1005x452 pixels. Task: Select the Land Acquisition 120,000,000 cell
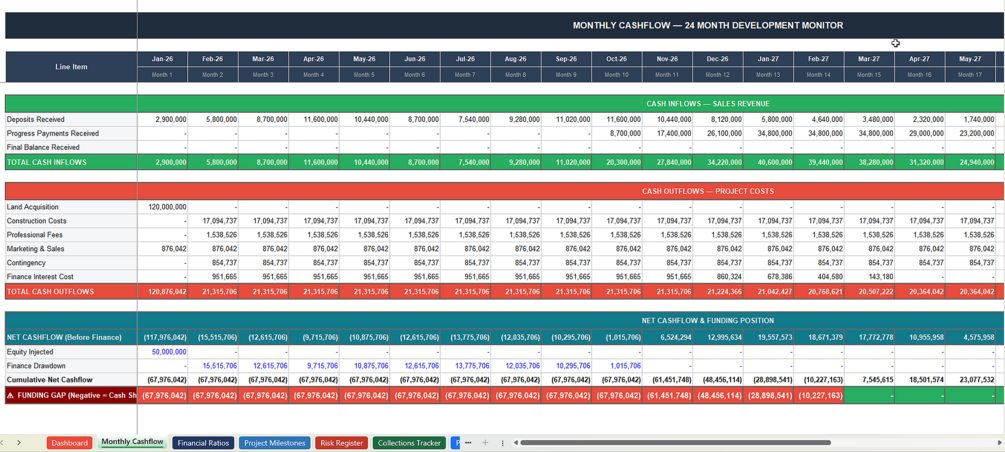pos(162,207)
